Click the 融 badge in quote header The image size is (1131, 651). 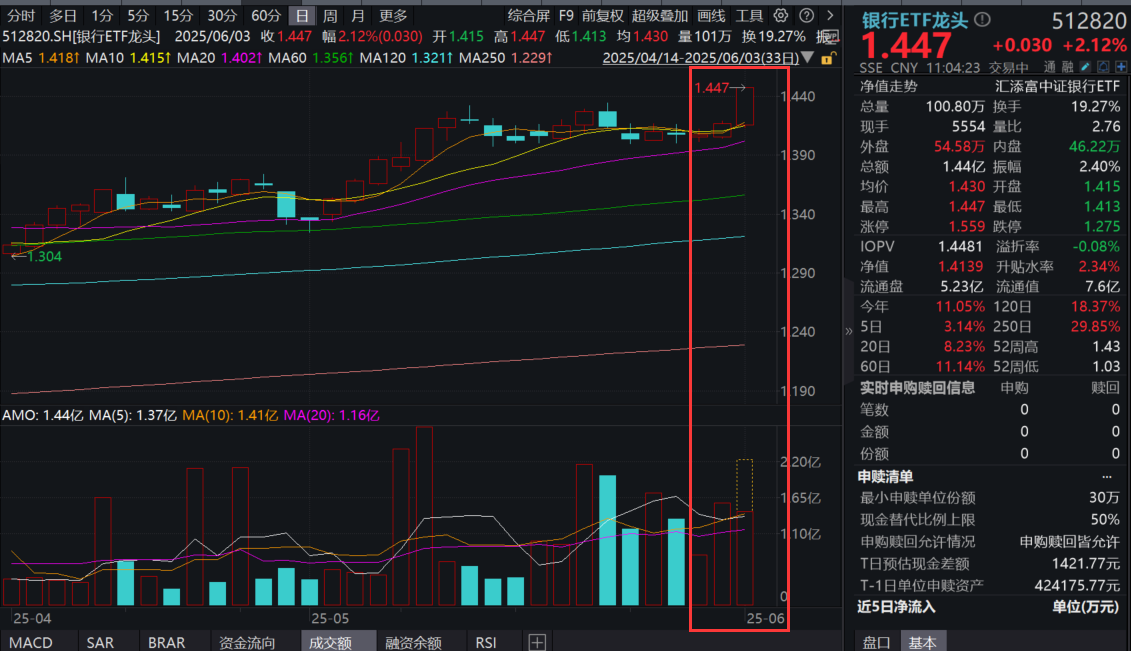point(1068,67)
